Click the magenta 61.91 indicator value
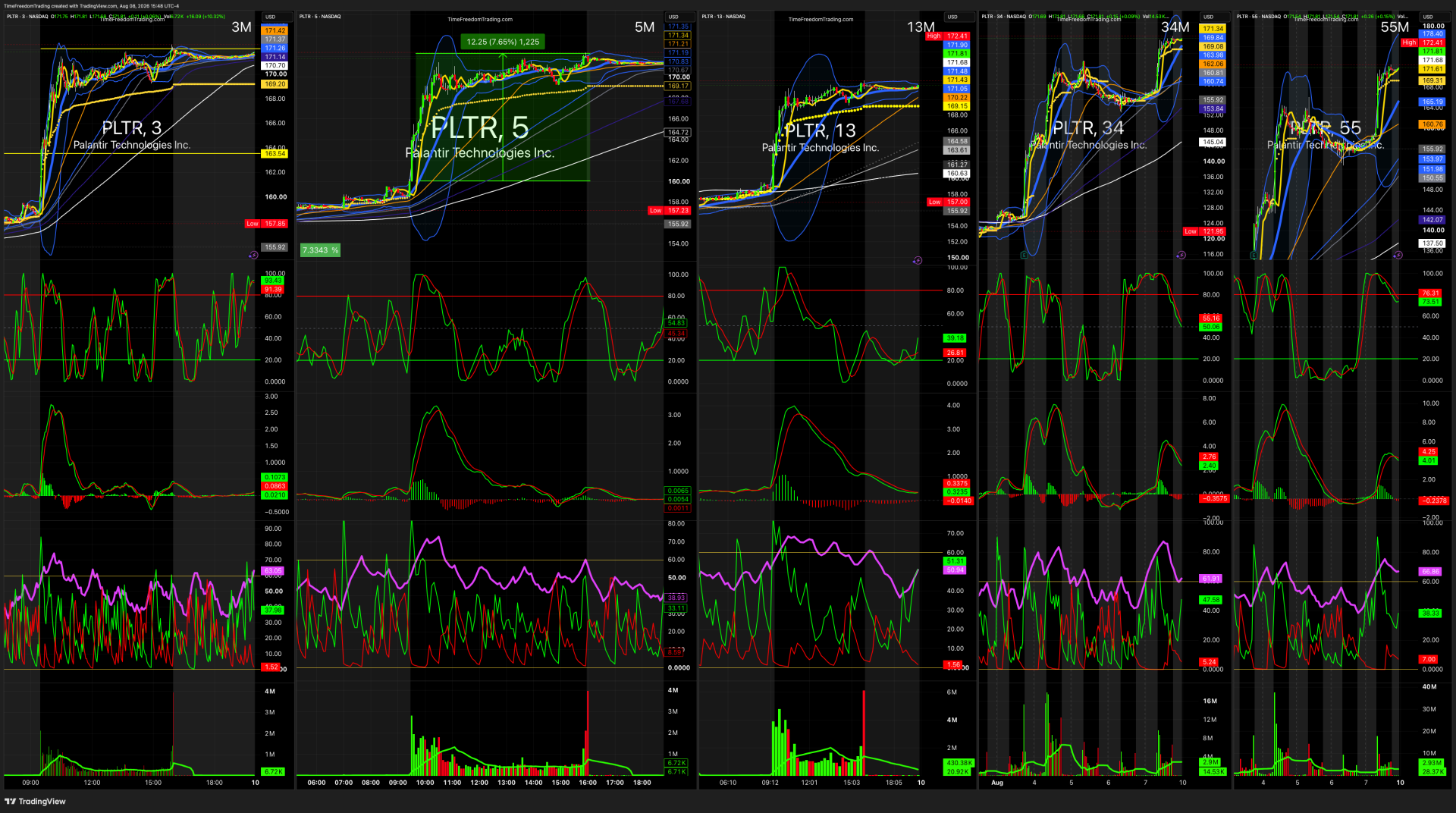Screen dimensions: 1456x813 pos(1211,579)
